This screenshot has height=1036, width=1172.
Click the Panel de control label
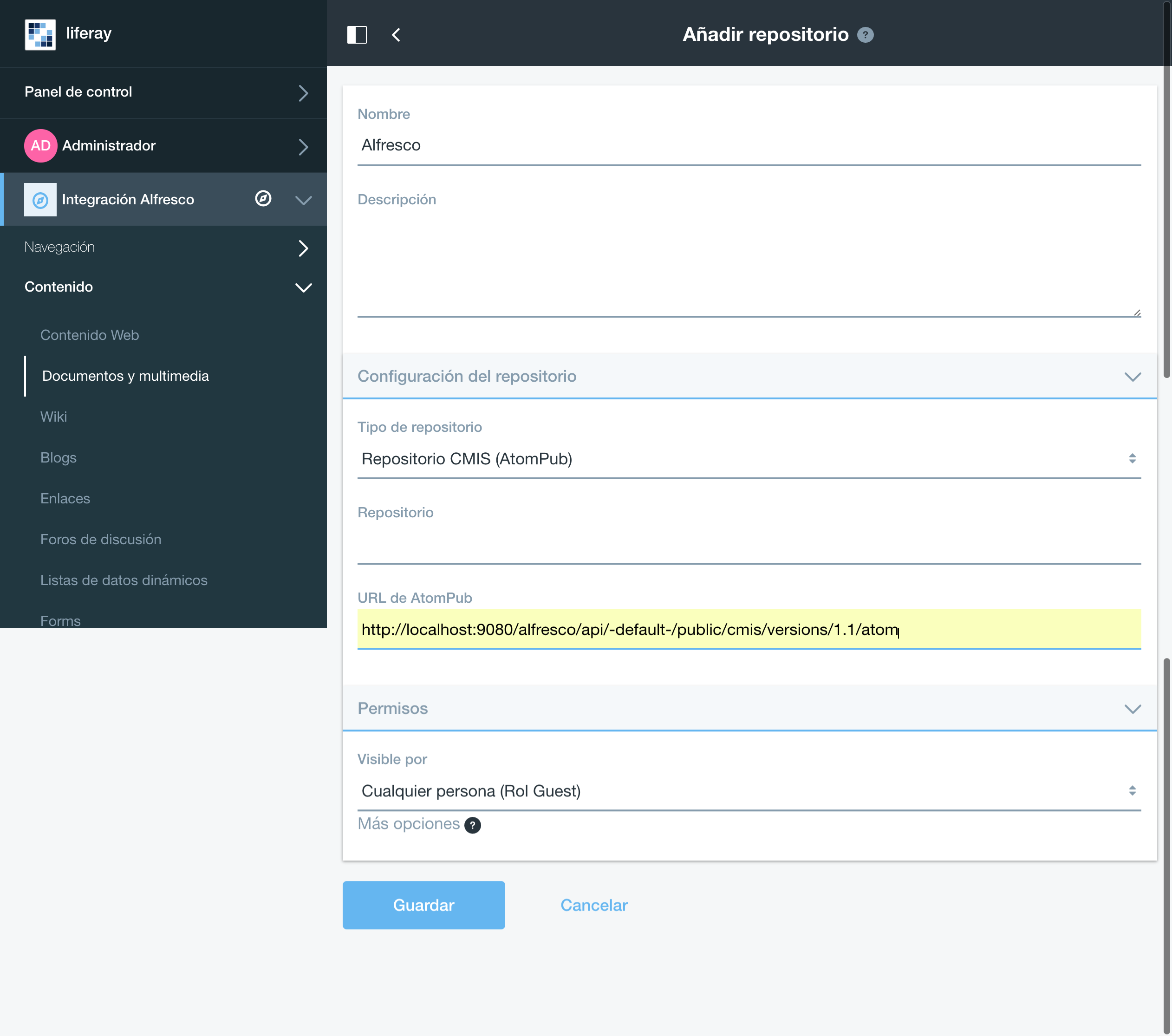pyautogui.click(x=78, y=92)
